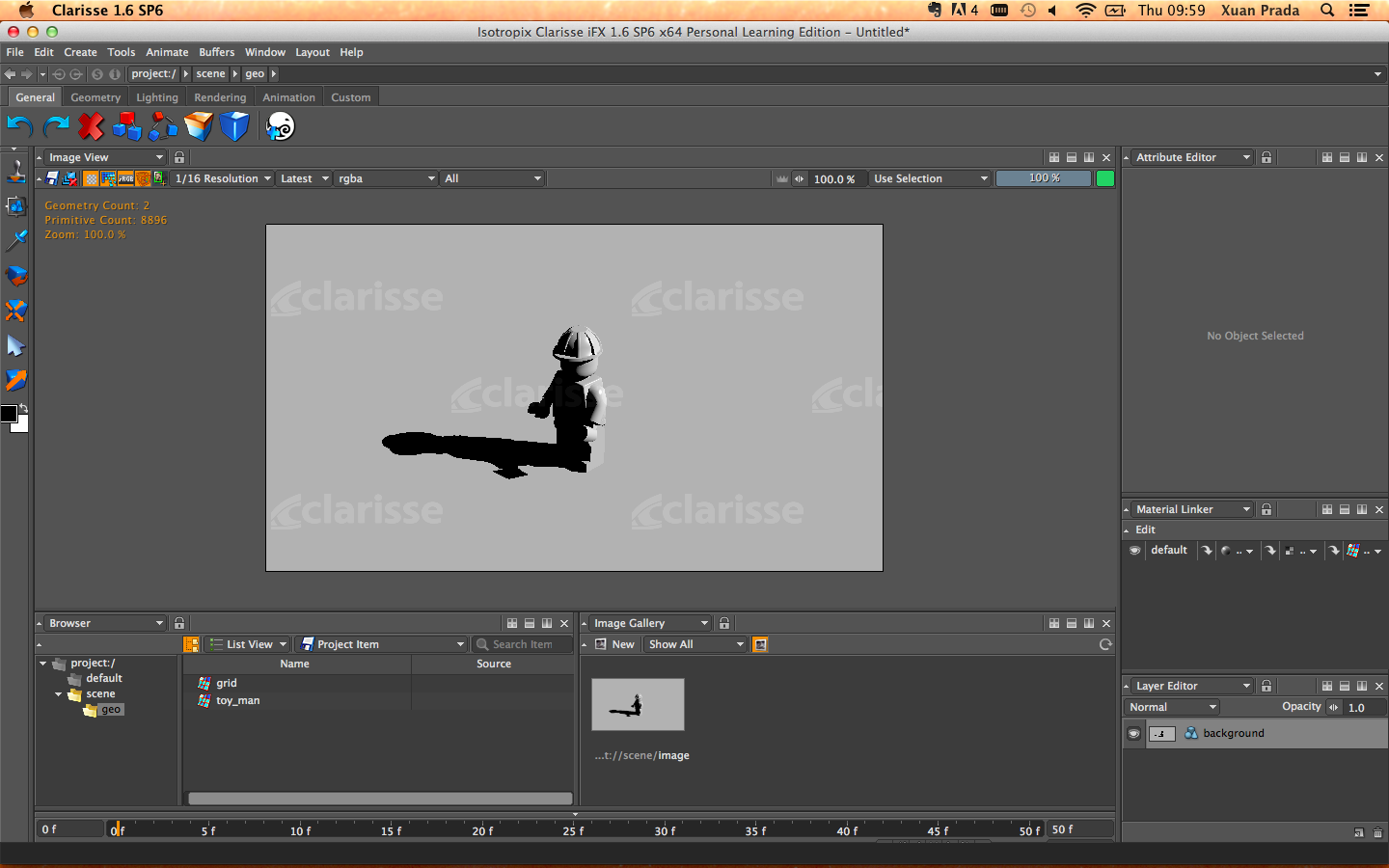This screenshot has height=868, width=1389.
Task: Switch to the Lighting shelf tab
Action: pyautogui.click(x=157, y=97)
